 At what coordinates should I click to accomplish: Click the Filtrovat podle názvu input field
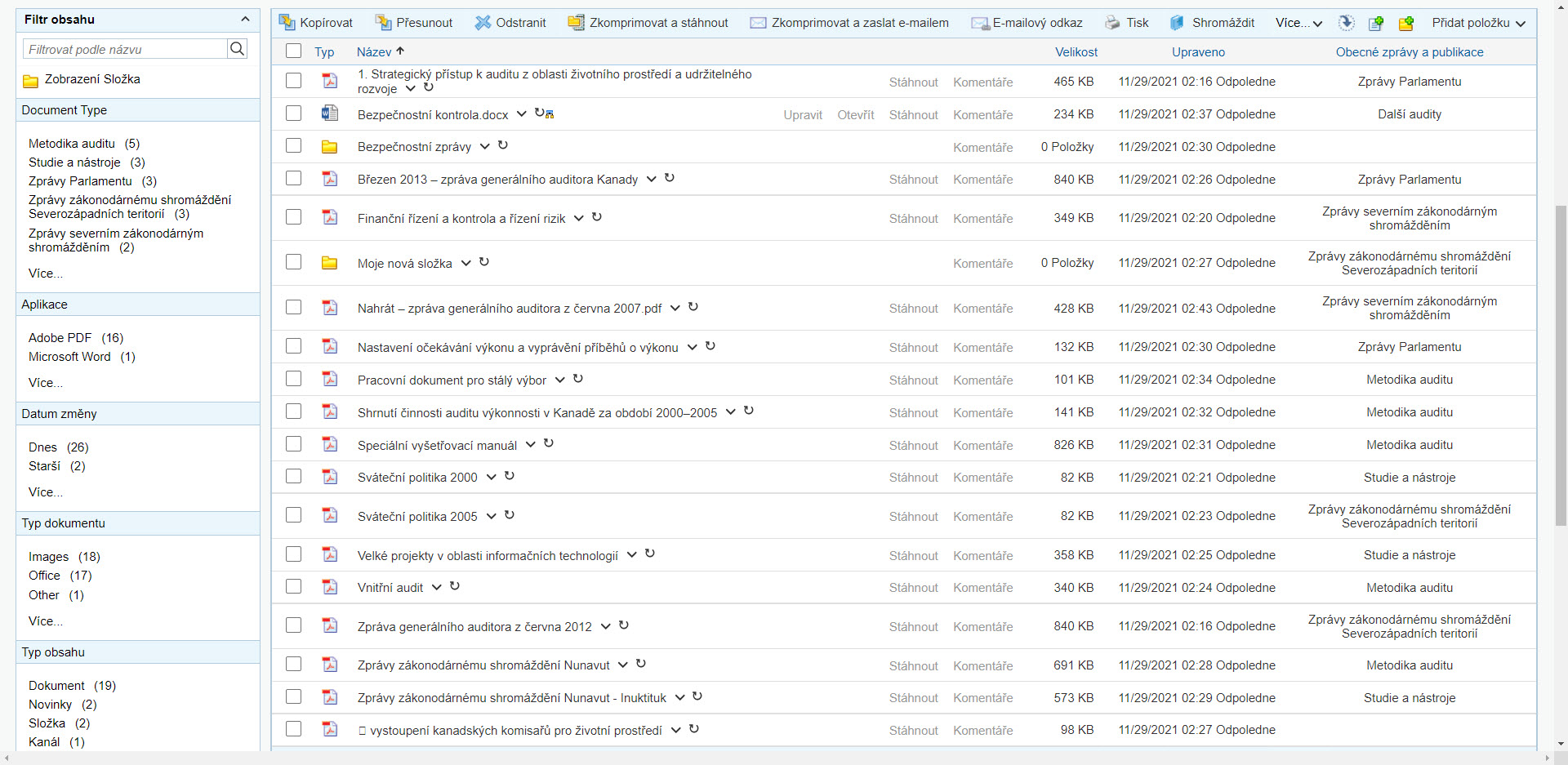[125, 49]
